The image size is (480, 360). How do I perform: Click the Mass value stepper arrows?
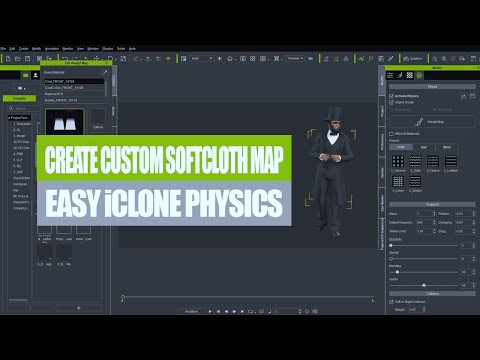click(x=434, y=214)
